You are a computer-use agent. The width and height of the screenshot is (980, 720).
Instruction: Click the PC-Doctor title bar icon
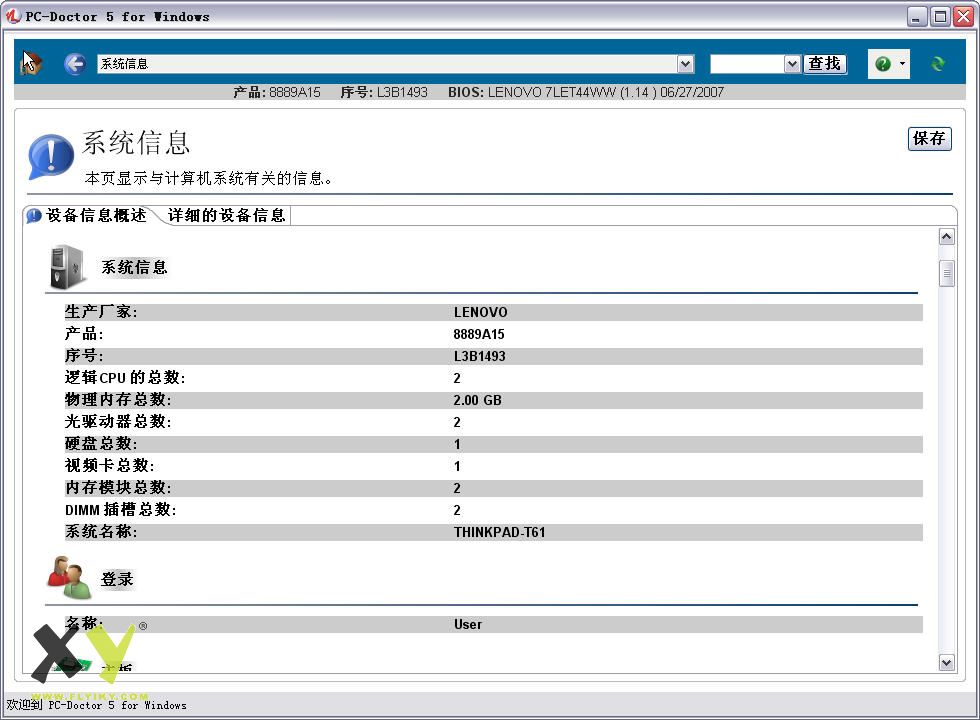pos(12,16)
